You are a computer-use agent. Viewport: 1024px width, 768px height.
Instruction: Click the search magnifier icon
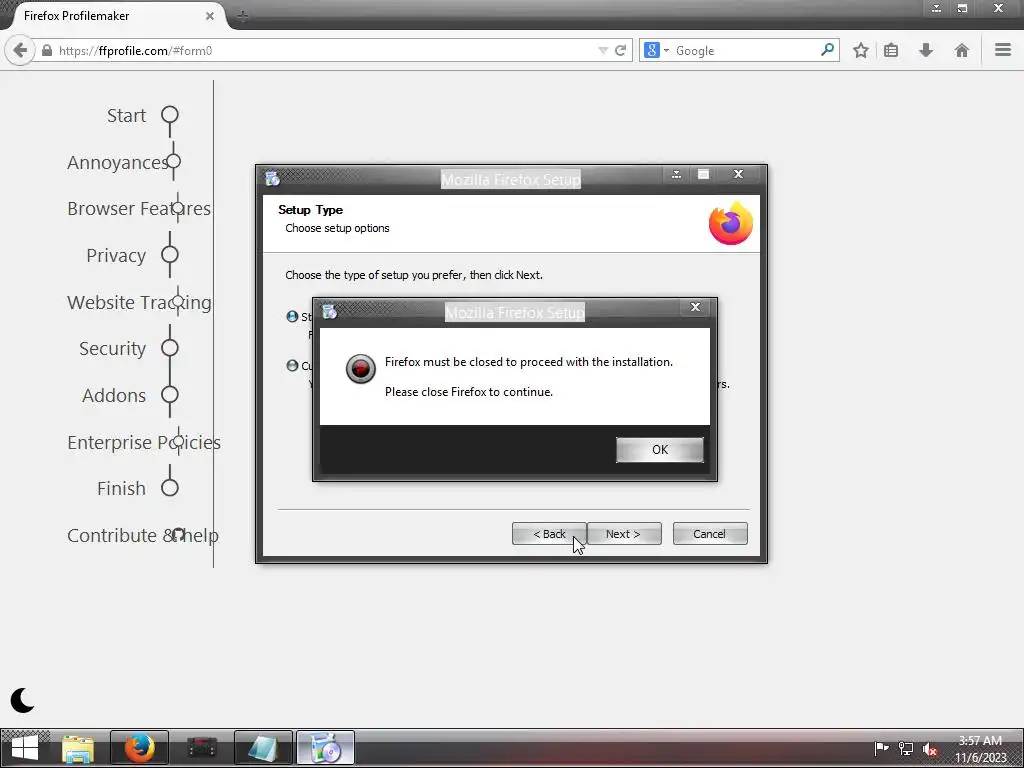click(x=827, y=50)
